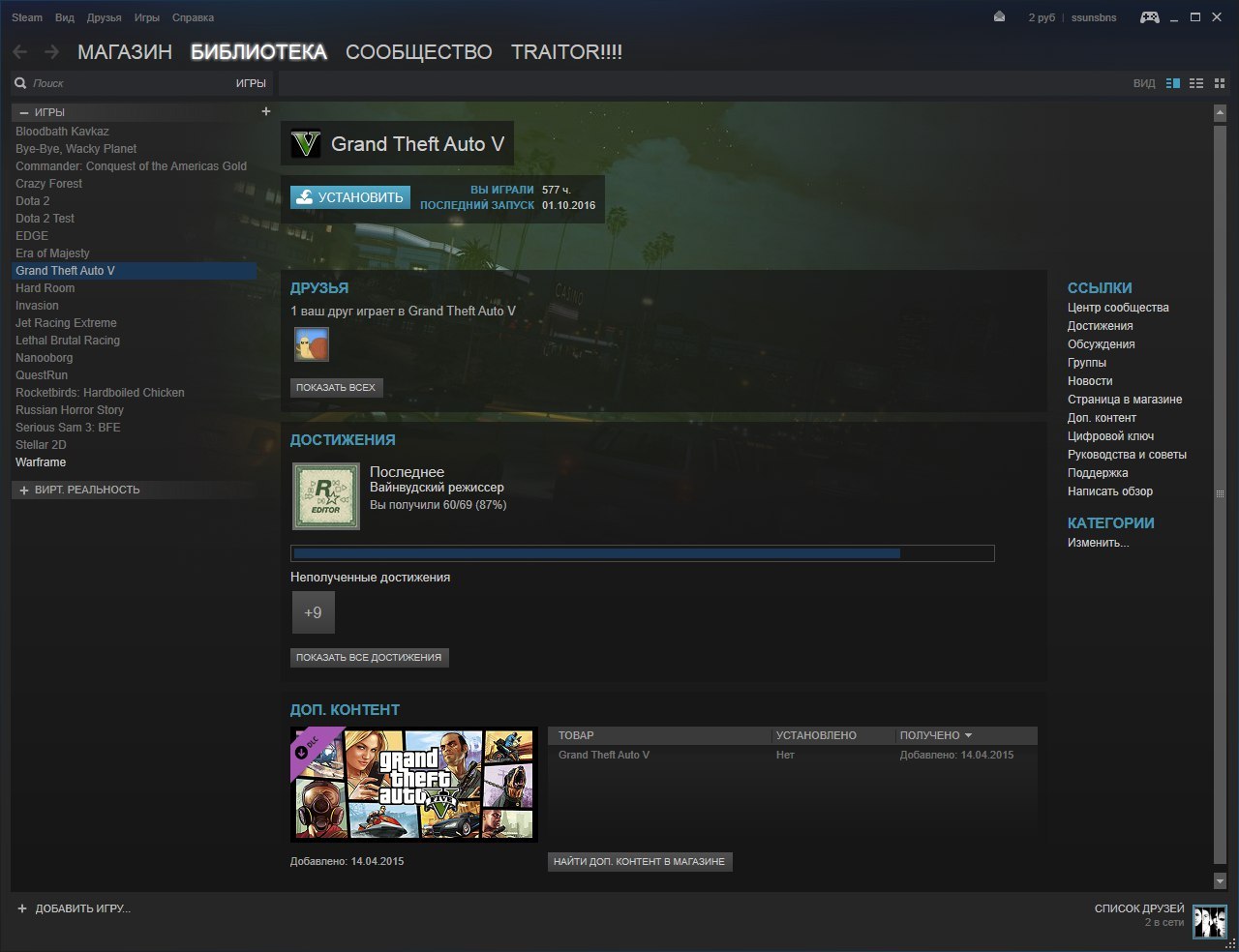Expand the ВИРТ. РЕАЛЬНОСТЬ category
This screenshot has width=1239, height=952.
[24, 491]
